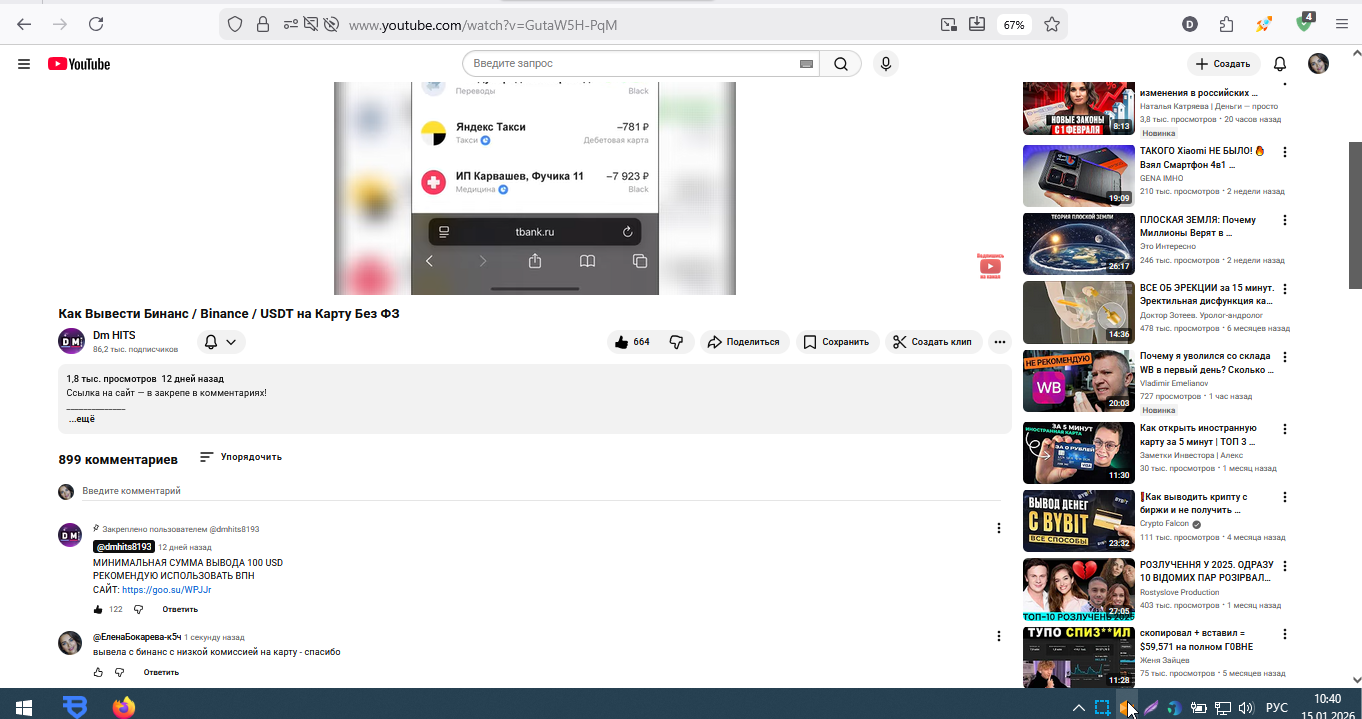1362x719 pixels.
Task: Open Firefox from the taskbar
Action: (123, 708)
